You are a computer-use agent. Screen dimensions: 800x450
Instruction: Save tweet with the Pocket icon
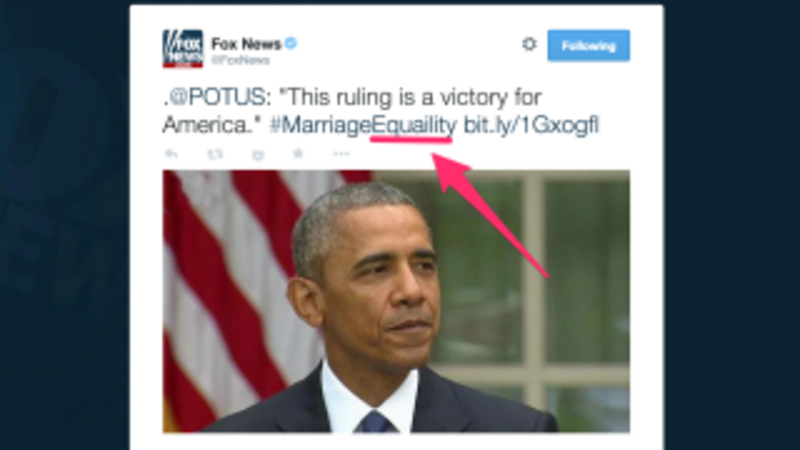point(258,154)
